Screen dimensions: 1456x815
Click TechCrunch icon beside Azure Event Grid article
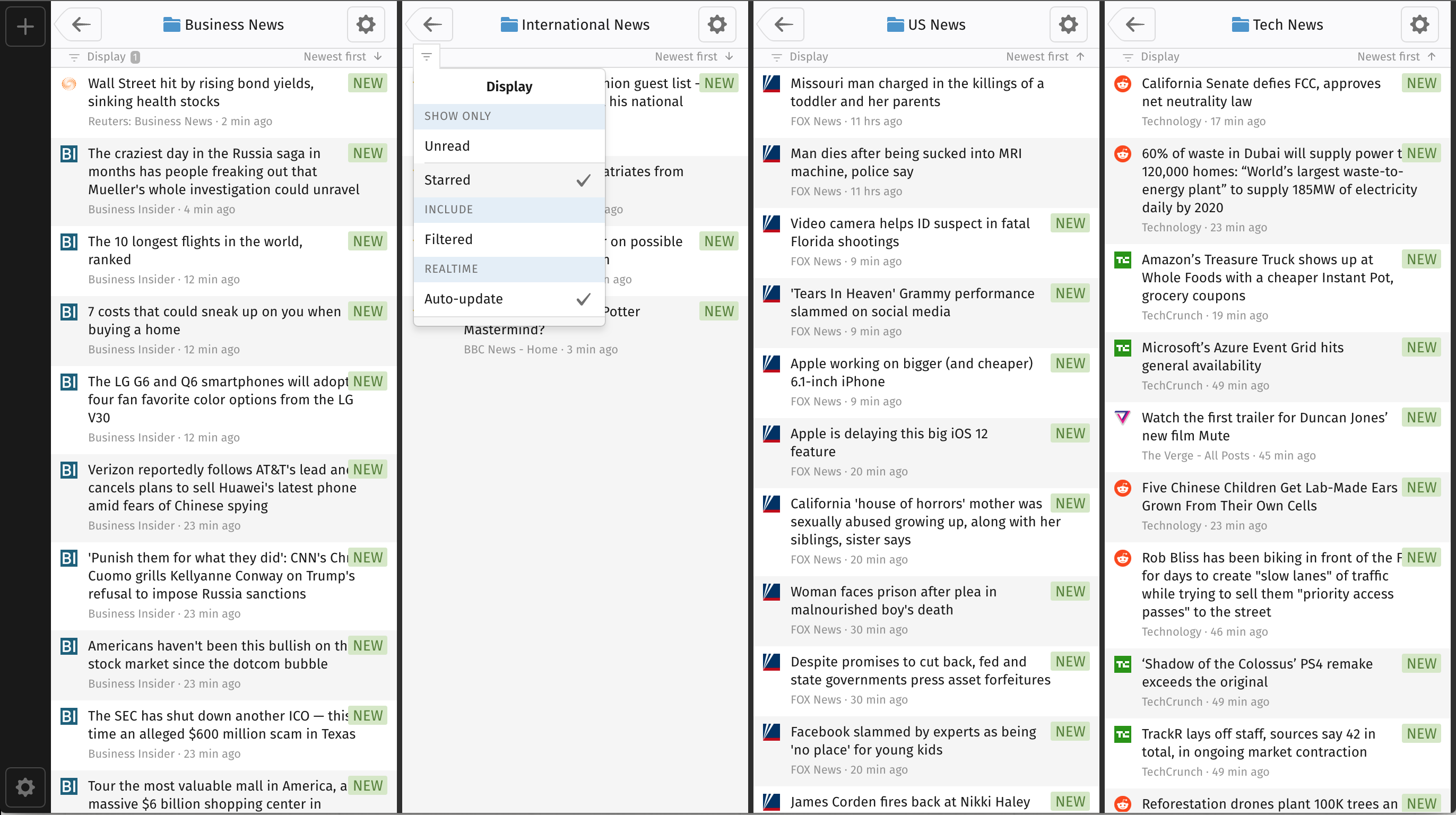click(1123, 348)
